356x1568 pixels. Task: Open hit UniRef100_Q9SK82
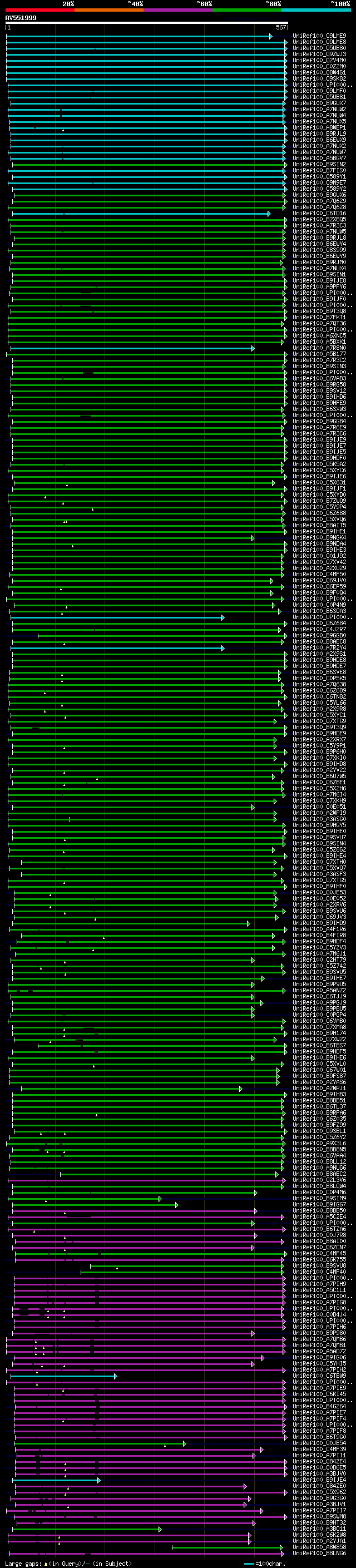[x=319, y=78]
